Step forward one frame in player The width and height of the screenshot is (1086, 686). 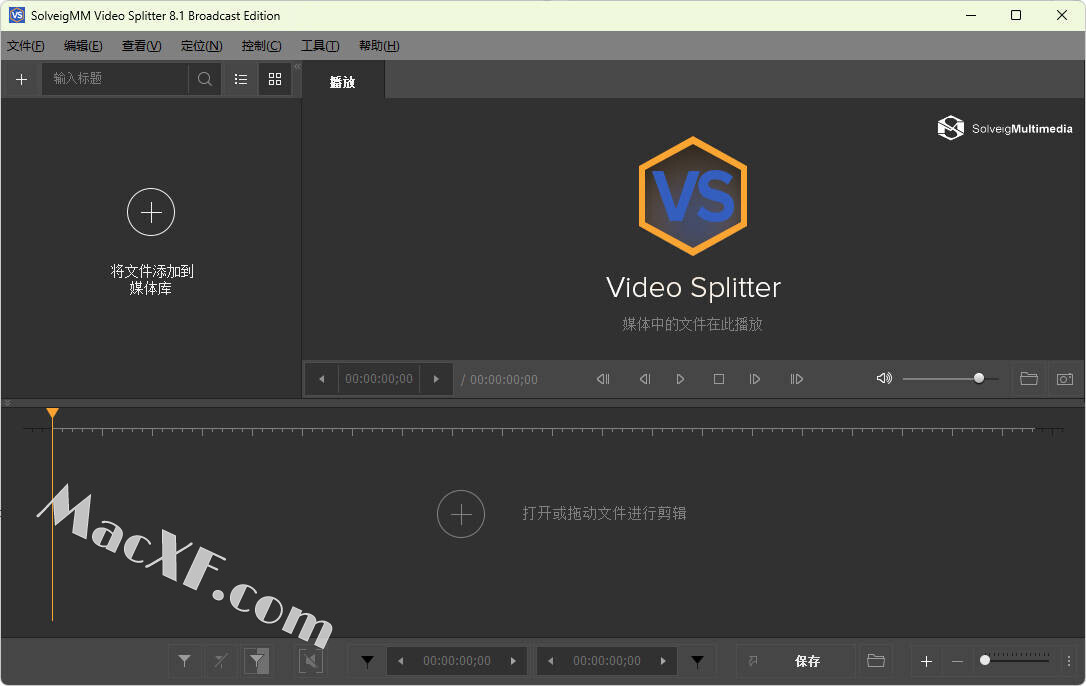[x=755, y=379]
